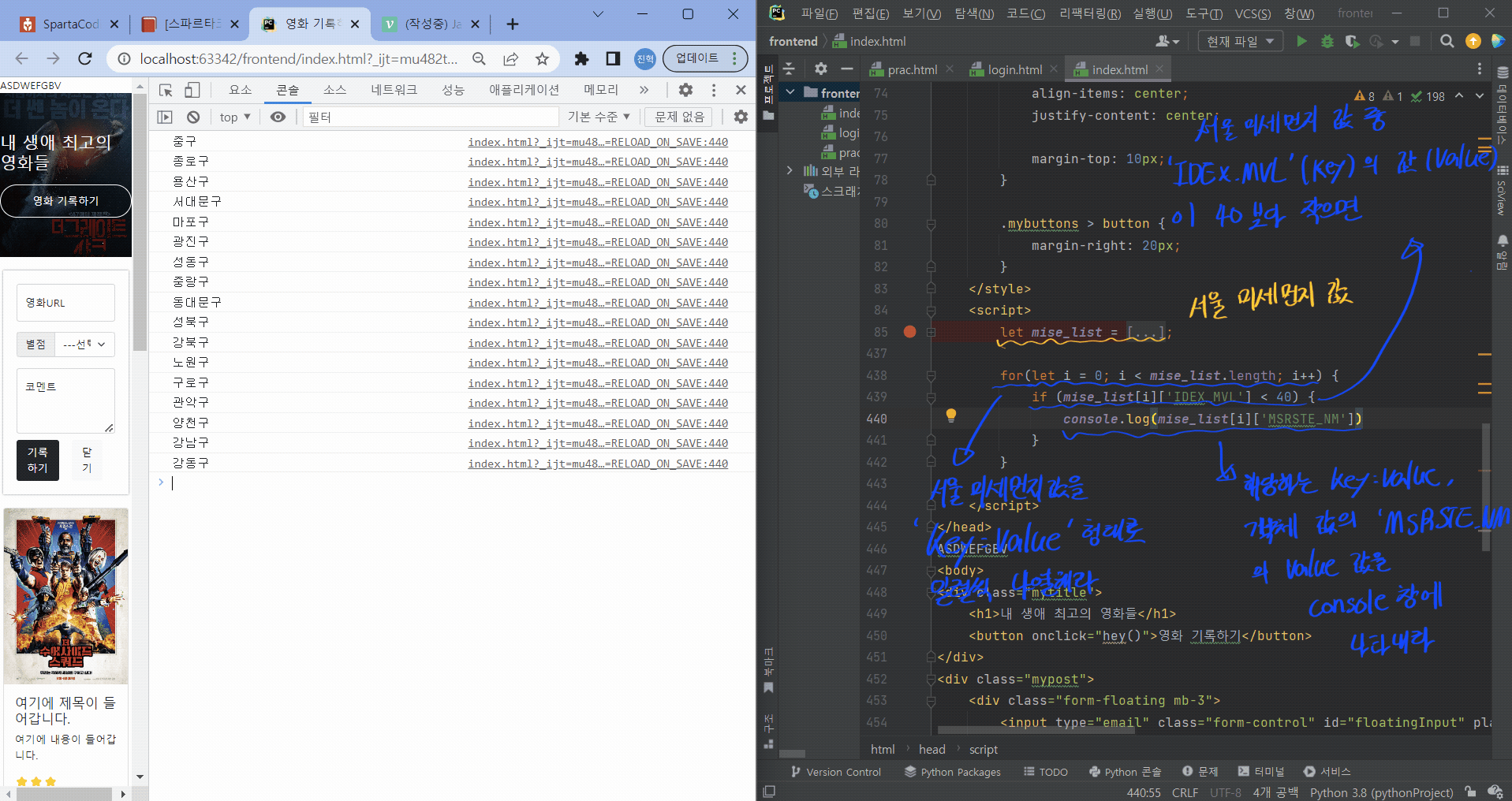Viewport: 1512px width, 801px height.
Task: Open the Terminal tool window
Action: pyautogui.click(x=1261, y=772)
